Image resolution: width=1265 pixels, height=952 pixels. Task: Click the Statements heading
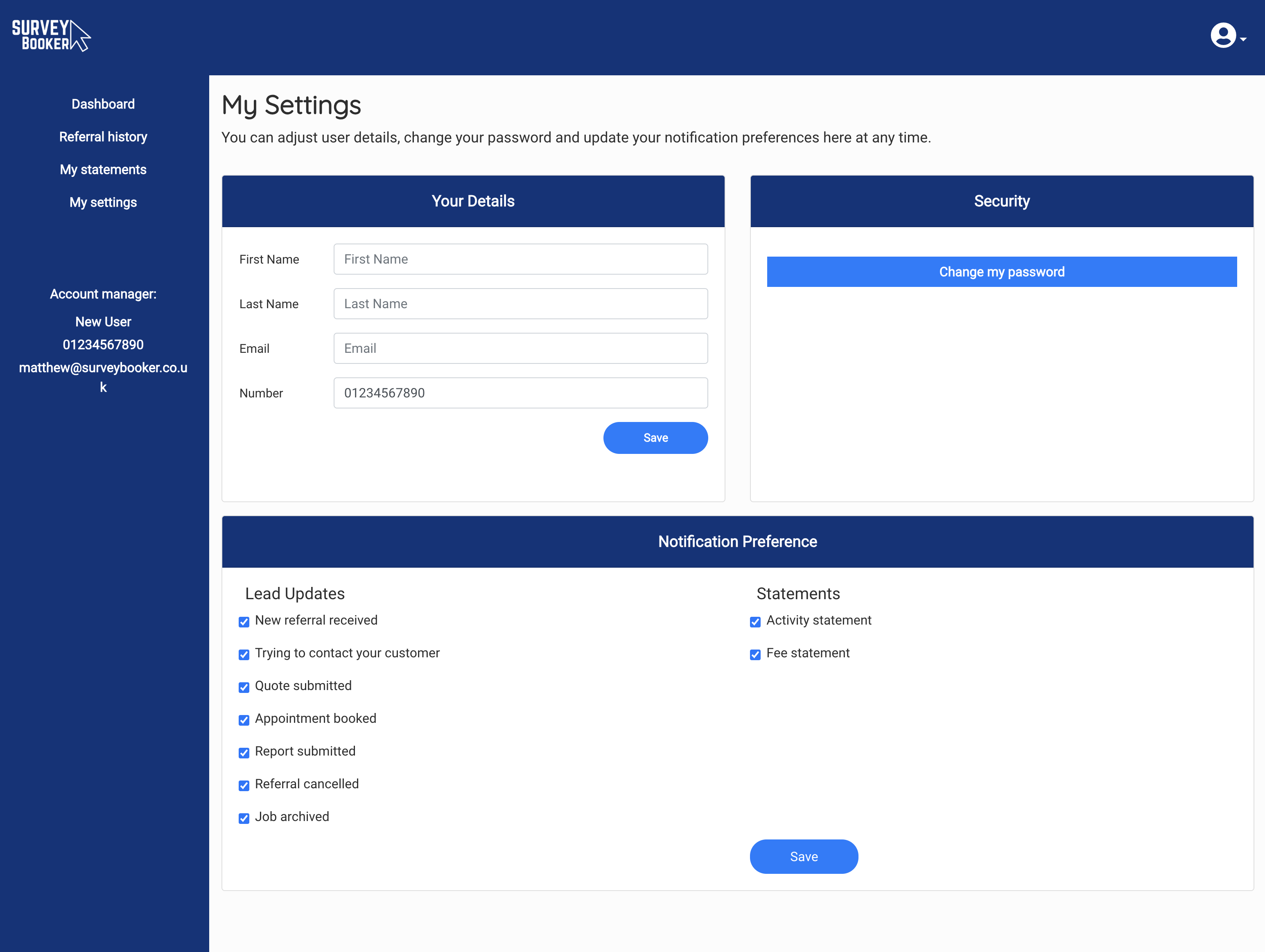coord(798,593)
